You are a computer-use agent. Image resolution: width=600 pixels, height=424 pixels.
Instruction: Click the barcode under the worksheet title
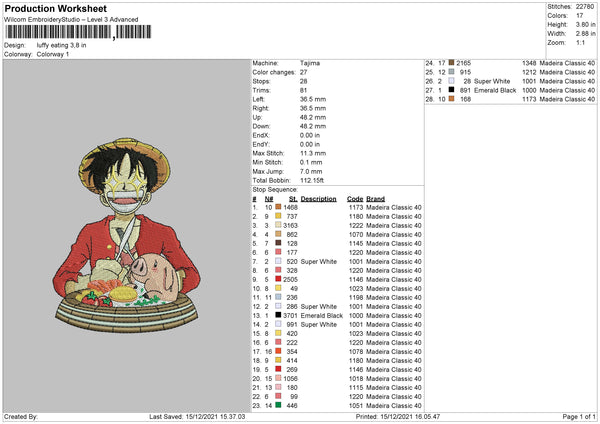(78, 32)
